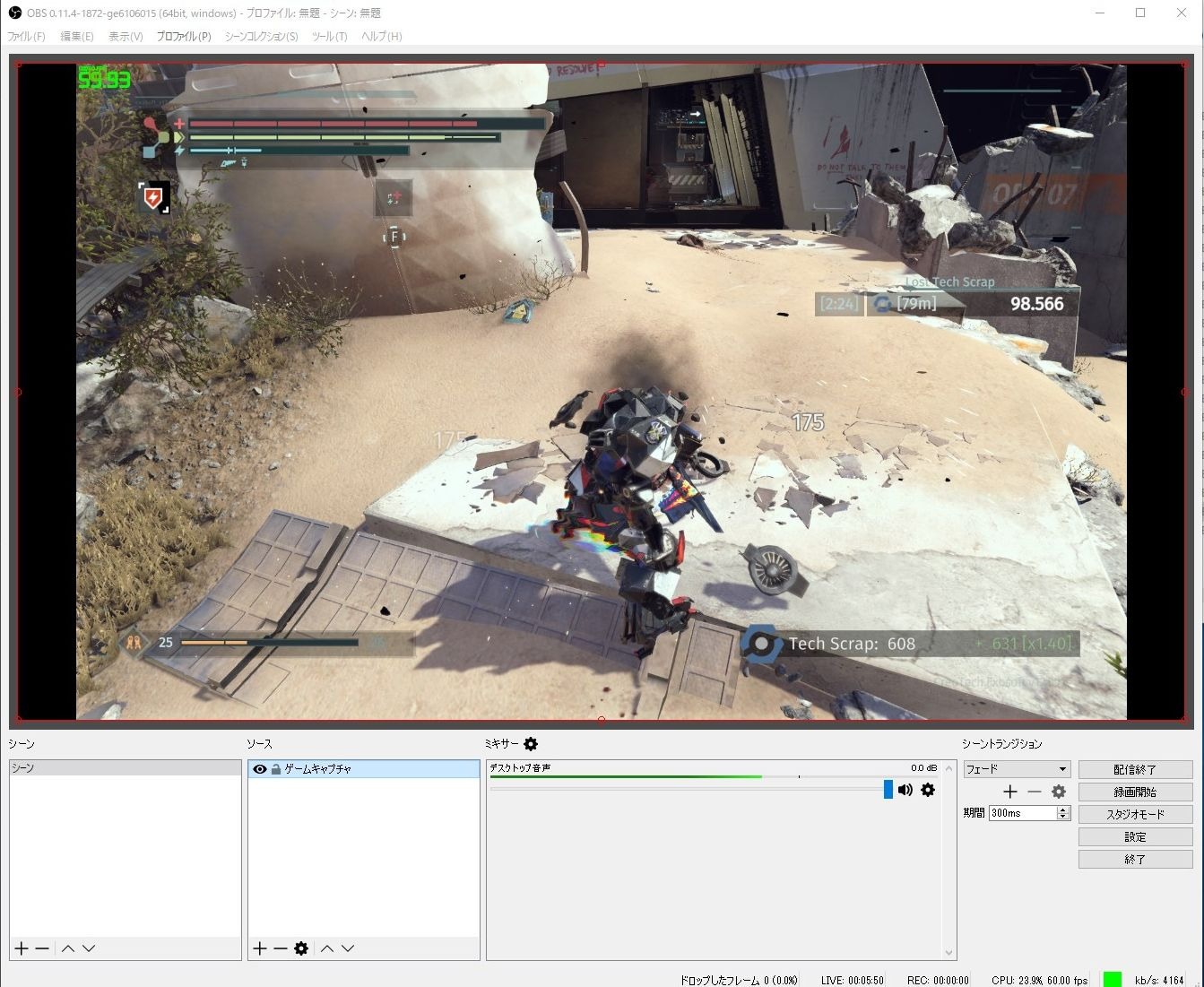Open the プロファイル(P) menu
This screenshot has width=1204, height=987.
pyautogui.click(x=184, y=36)
